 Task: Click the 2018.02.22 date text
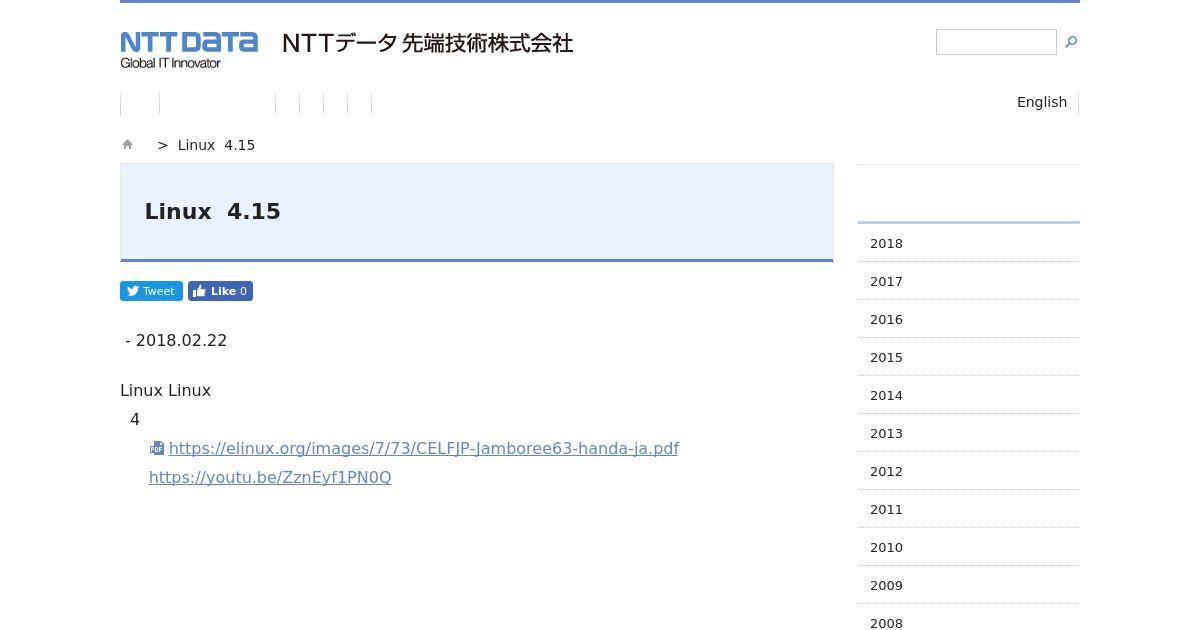point(181,340)
